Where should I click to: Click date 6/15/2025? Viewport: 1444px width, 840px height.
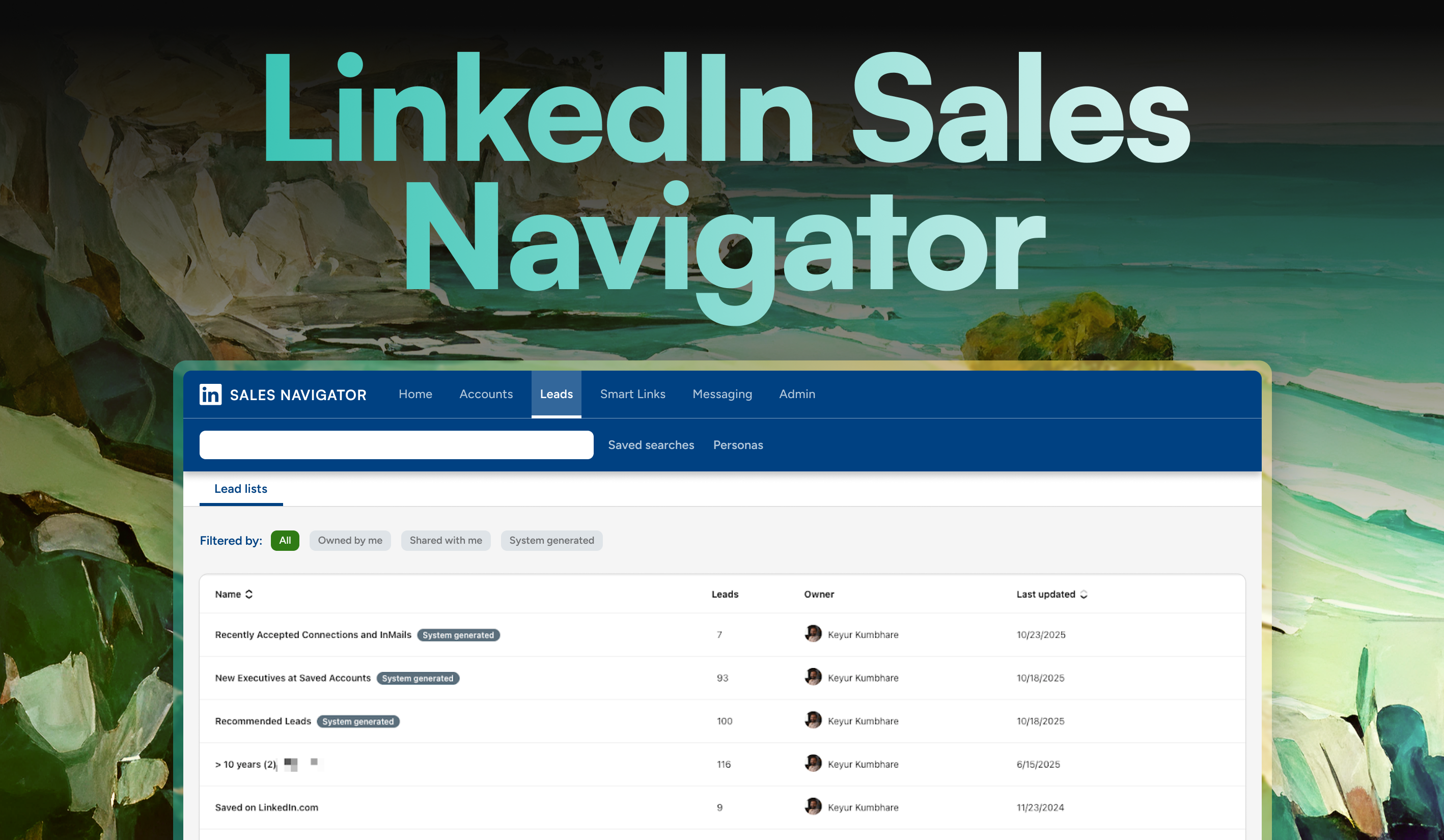(x=1038, y=764)
